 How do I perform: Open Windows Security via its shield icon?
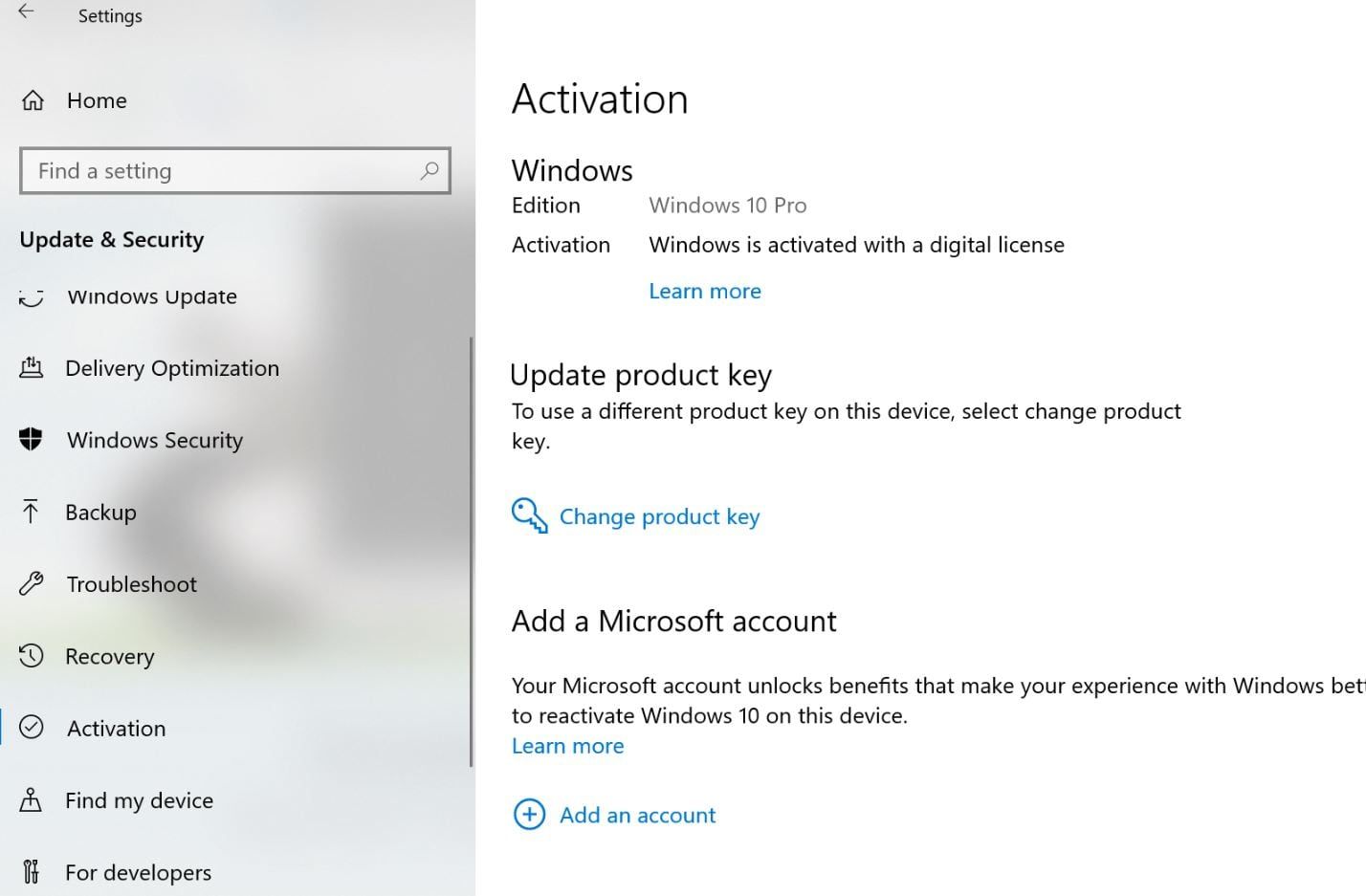coord(32,440)
